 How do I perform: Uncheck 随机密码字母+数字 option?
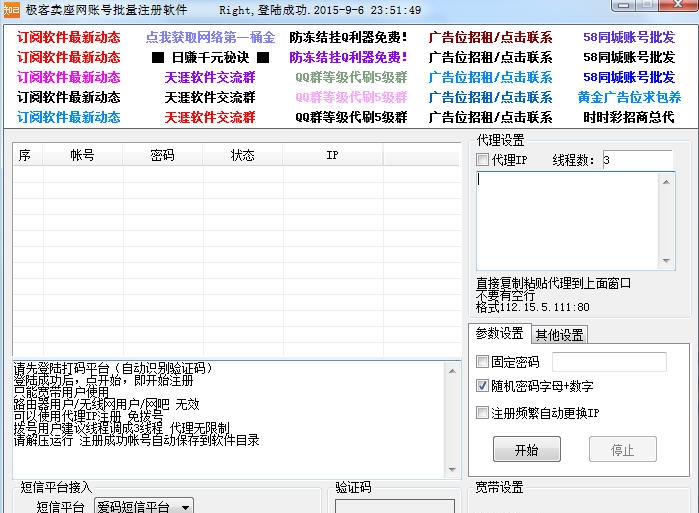coord(483,387)
